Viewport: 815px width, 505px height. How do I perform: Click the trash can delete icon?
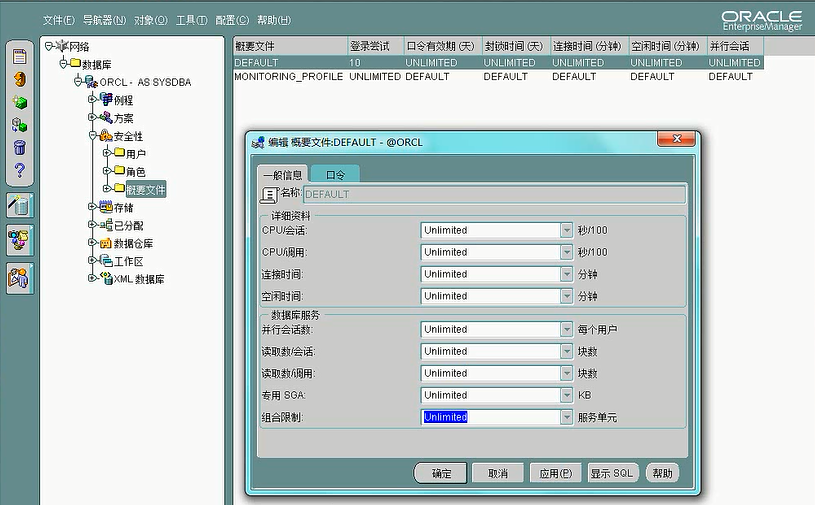(x=20, y=148)
